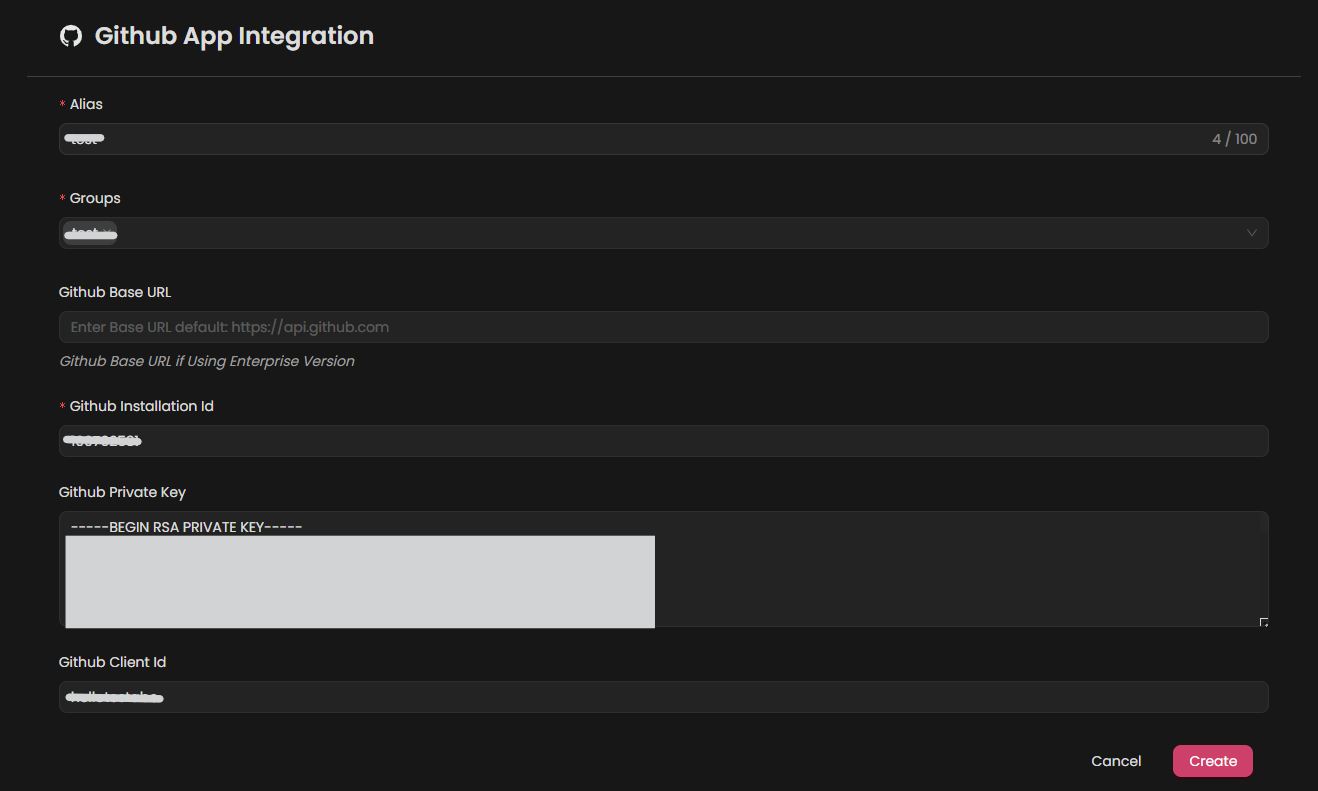Click the 'Github Client Id' label
Screen dimensions: 1318x791
tap(112, 662)
